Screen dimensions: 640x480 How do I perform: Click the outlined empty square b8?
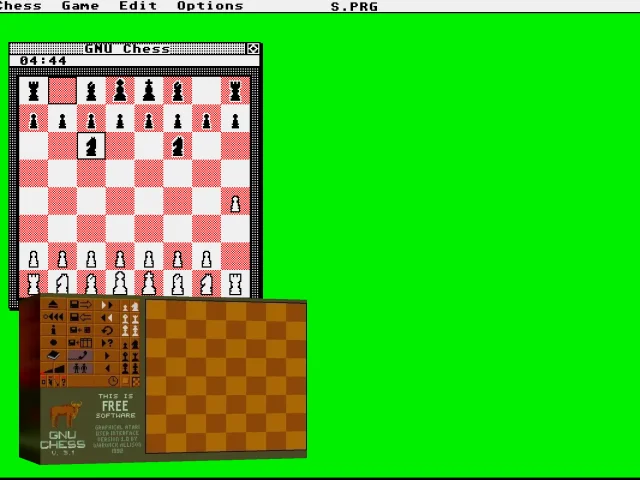(62, 90)
